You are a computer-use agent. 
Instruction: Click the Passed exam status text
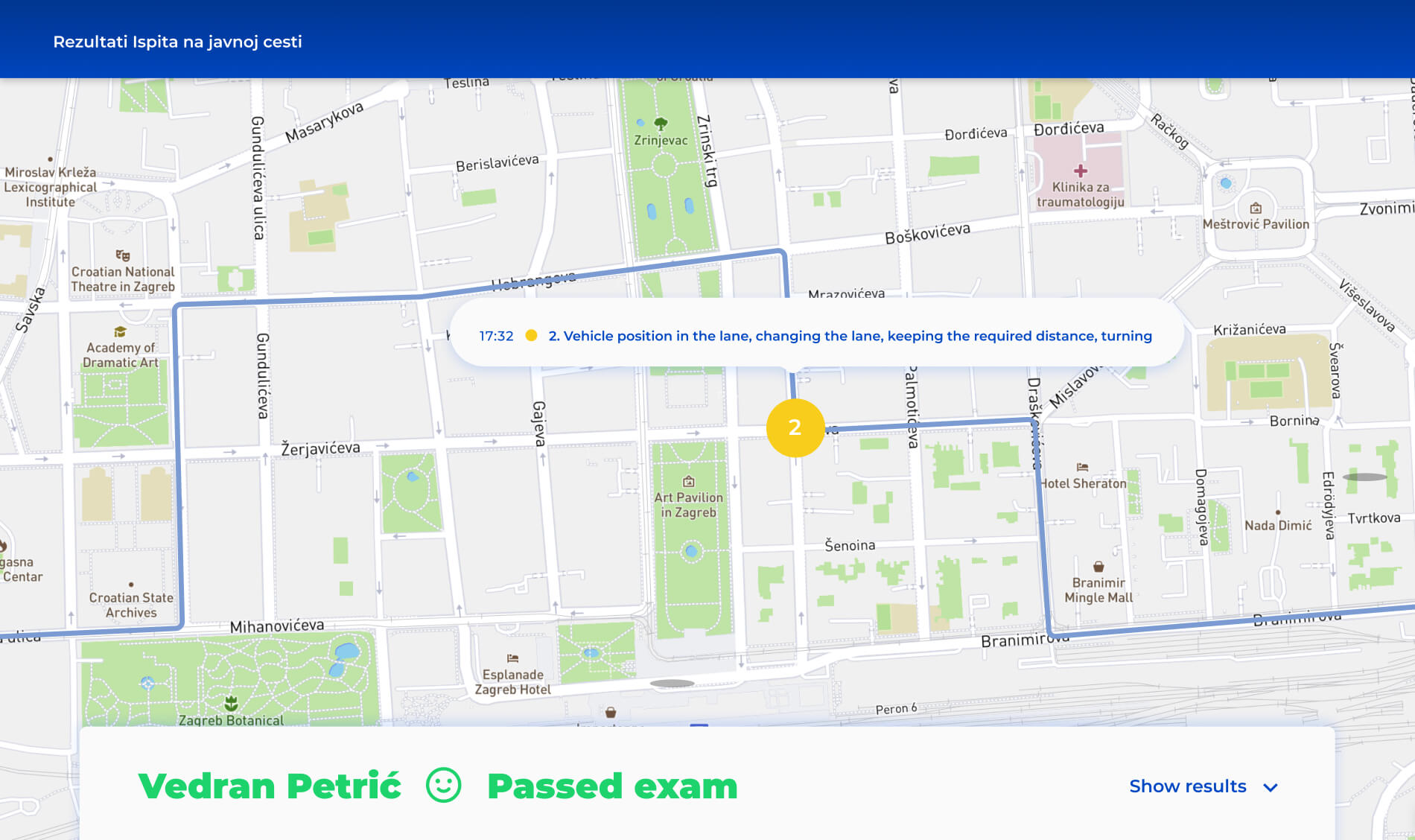click(612, 786)
